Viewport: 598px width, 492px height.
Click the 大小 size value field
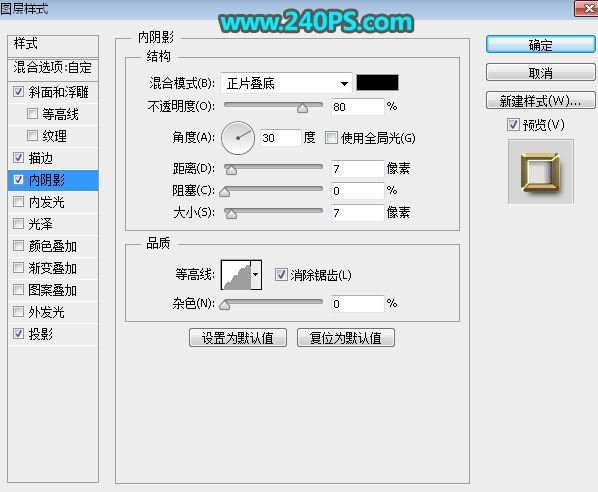[357, 212]
